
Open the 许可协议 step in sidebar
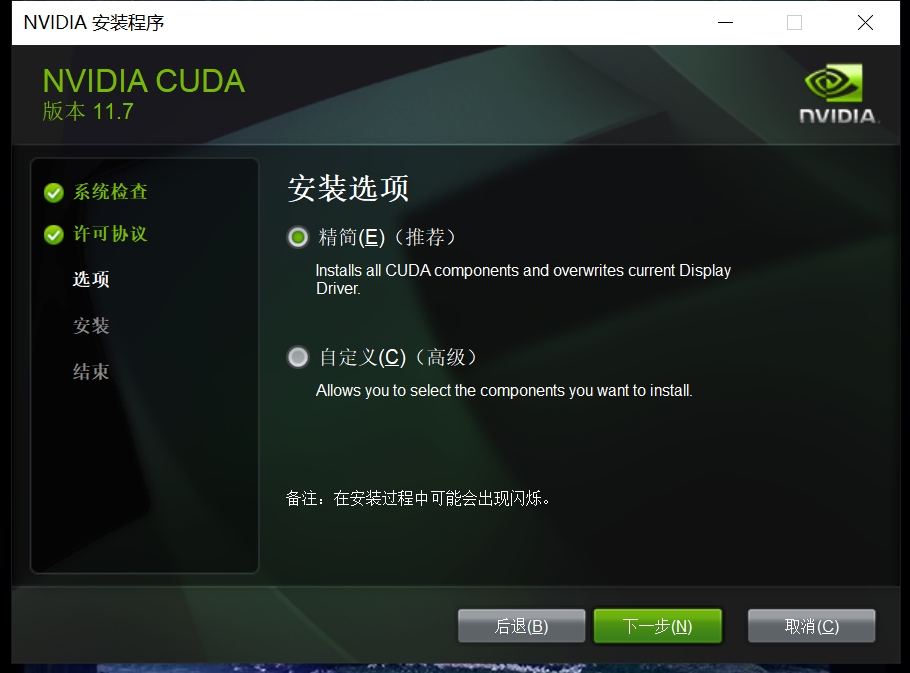(x=110, y=234)
